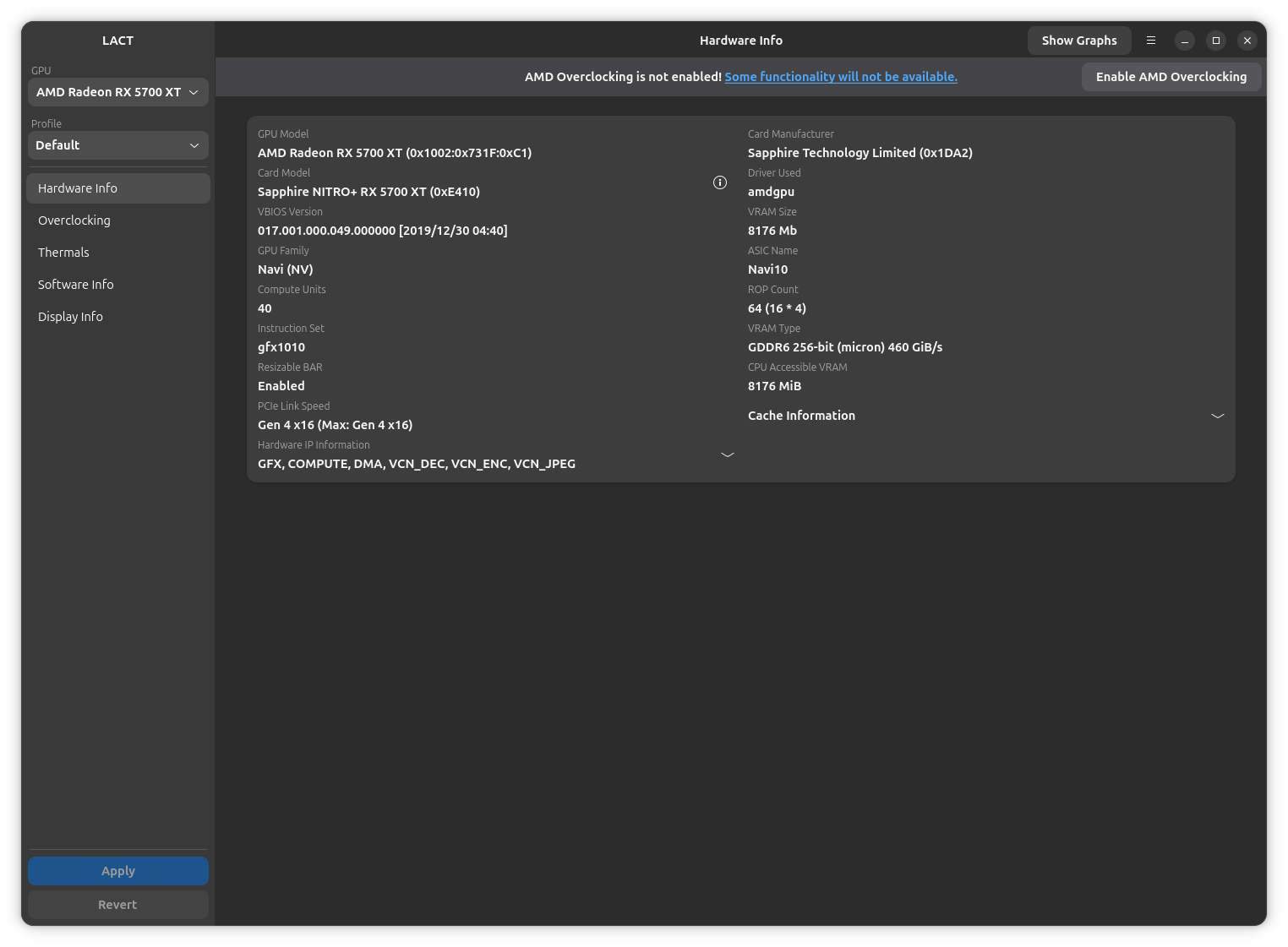Open 'Some functionality will not be available' link
Image resolution: width=1288 pixels, height=947 pixels.
(x=841, y=77)
